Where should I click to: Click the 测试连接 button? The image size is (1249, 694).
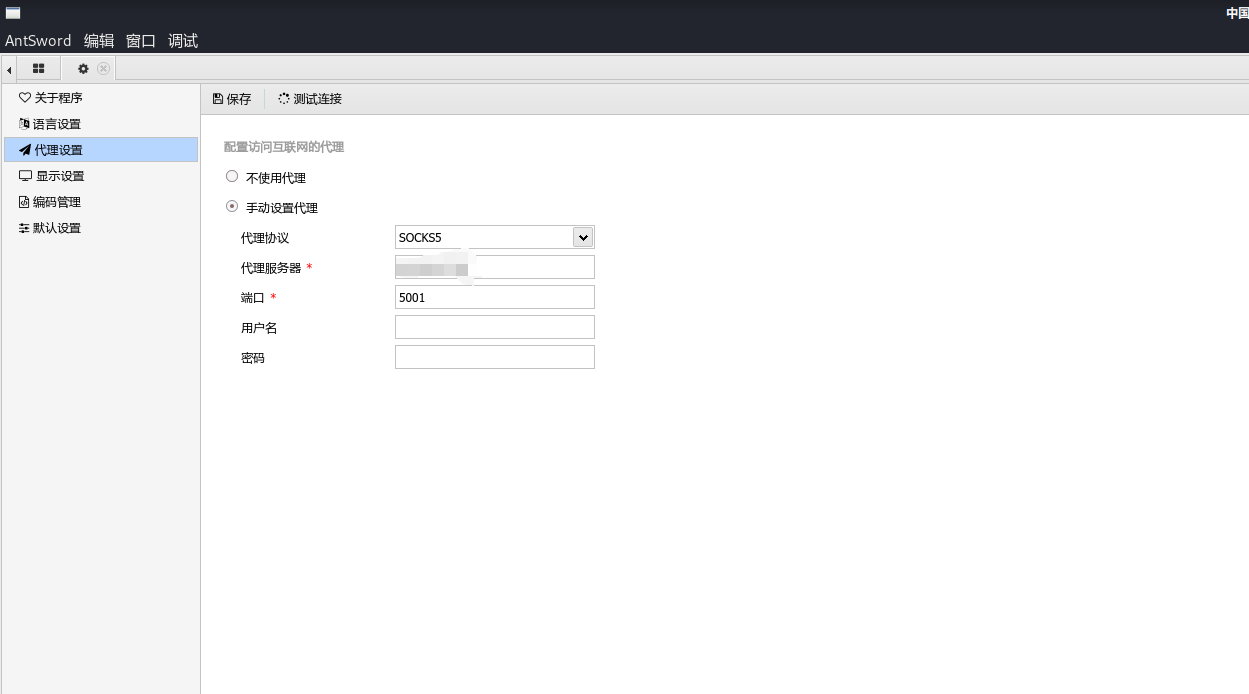tap(310, 99)
